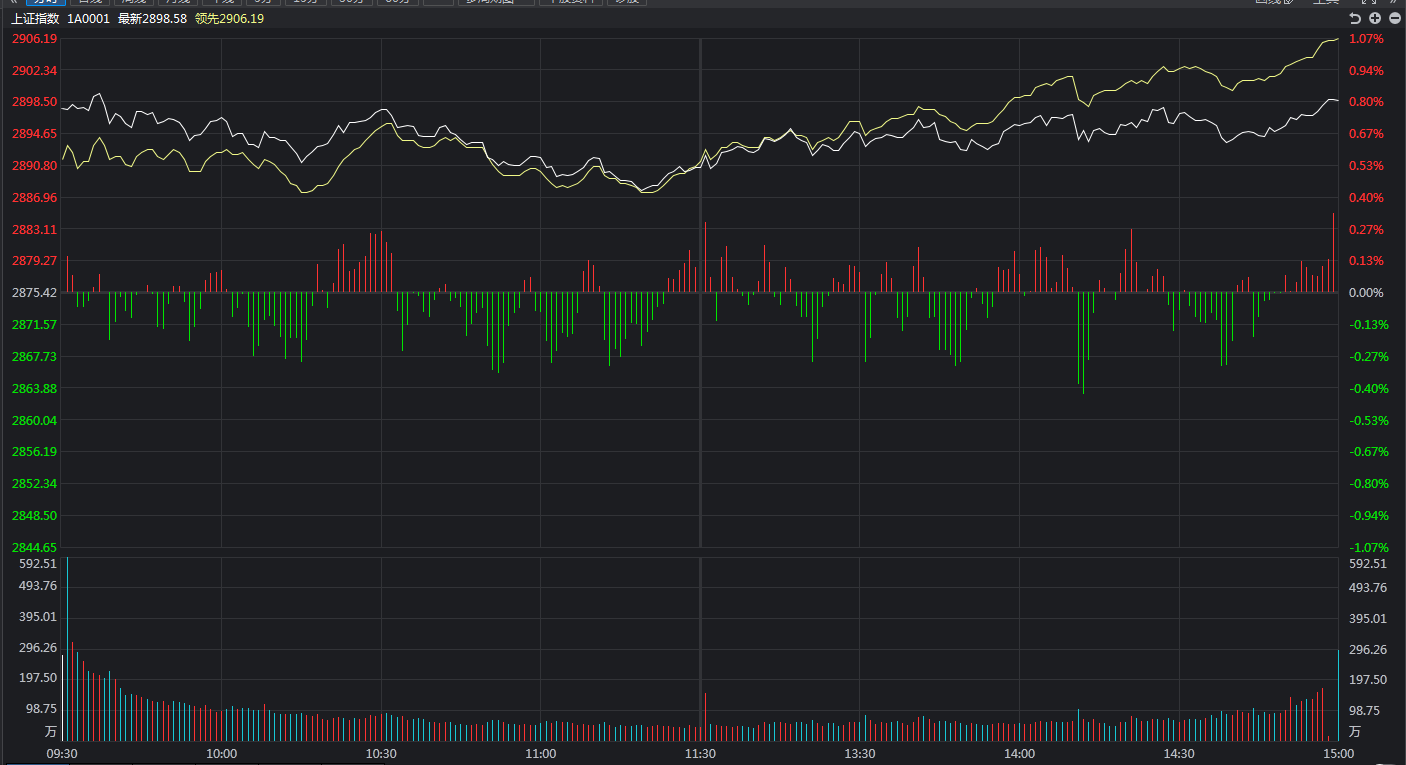Click the 14:00 time axis label
The image size is (1406, 765).
(x=1019, y=754)
